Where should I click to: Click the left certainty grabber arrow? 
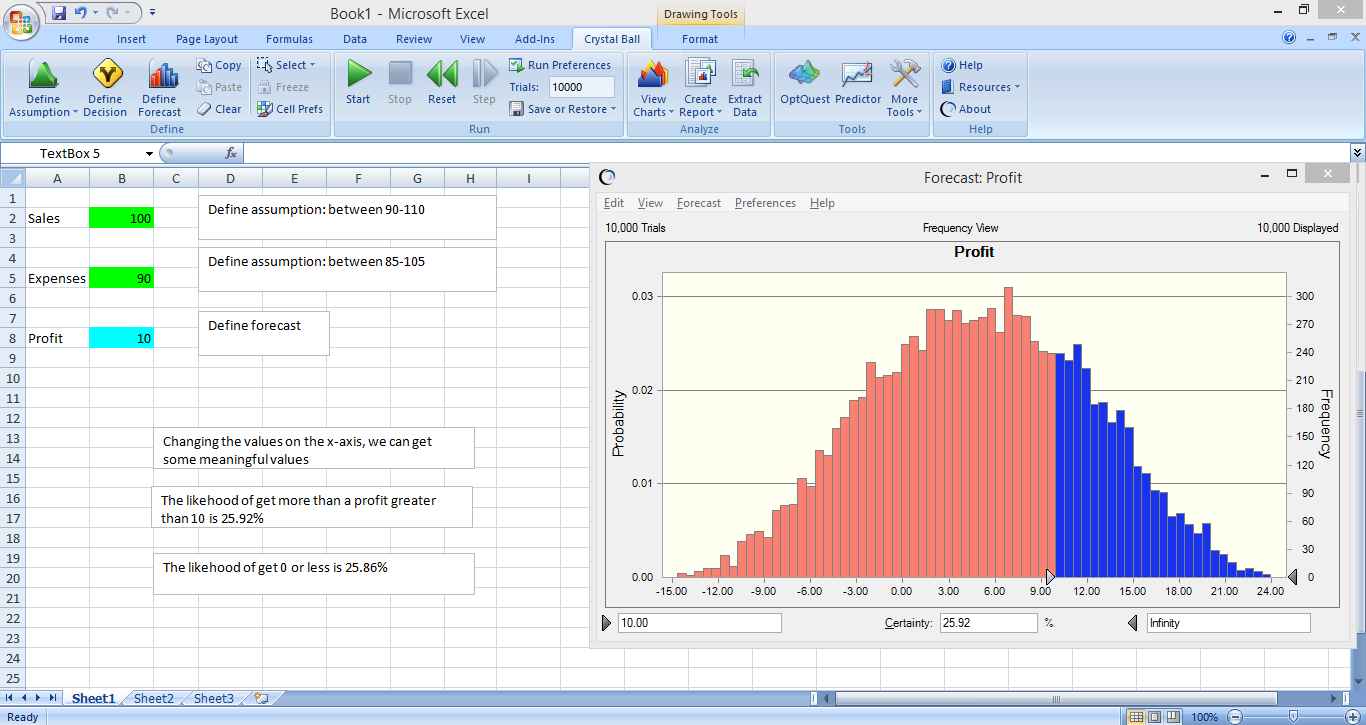coord(608,622)
